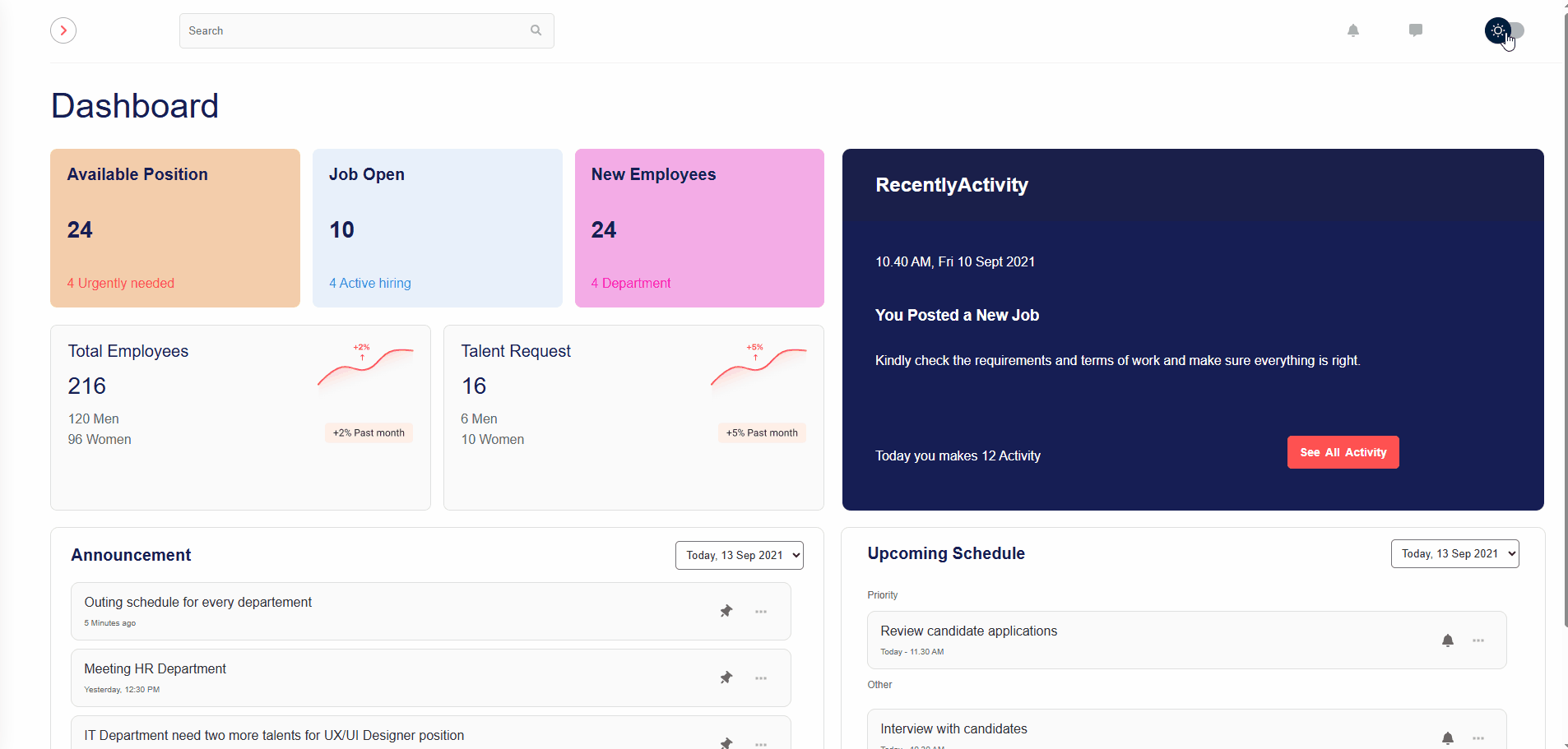Click the Total Employees count 216

point(87,386)
